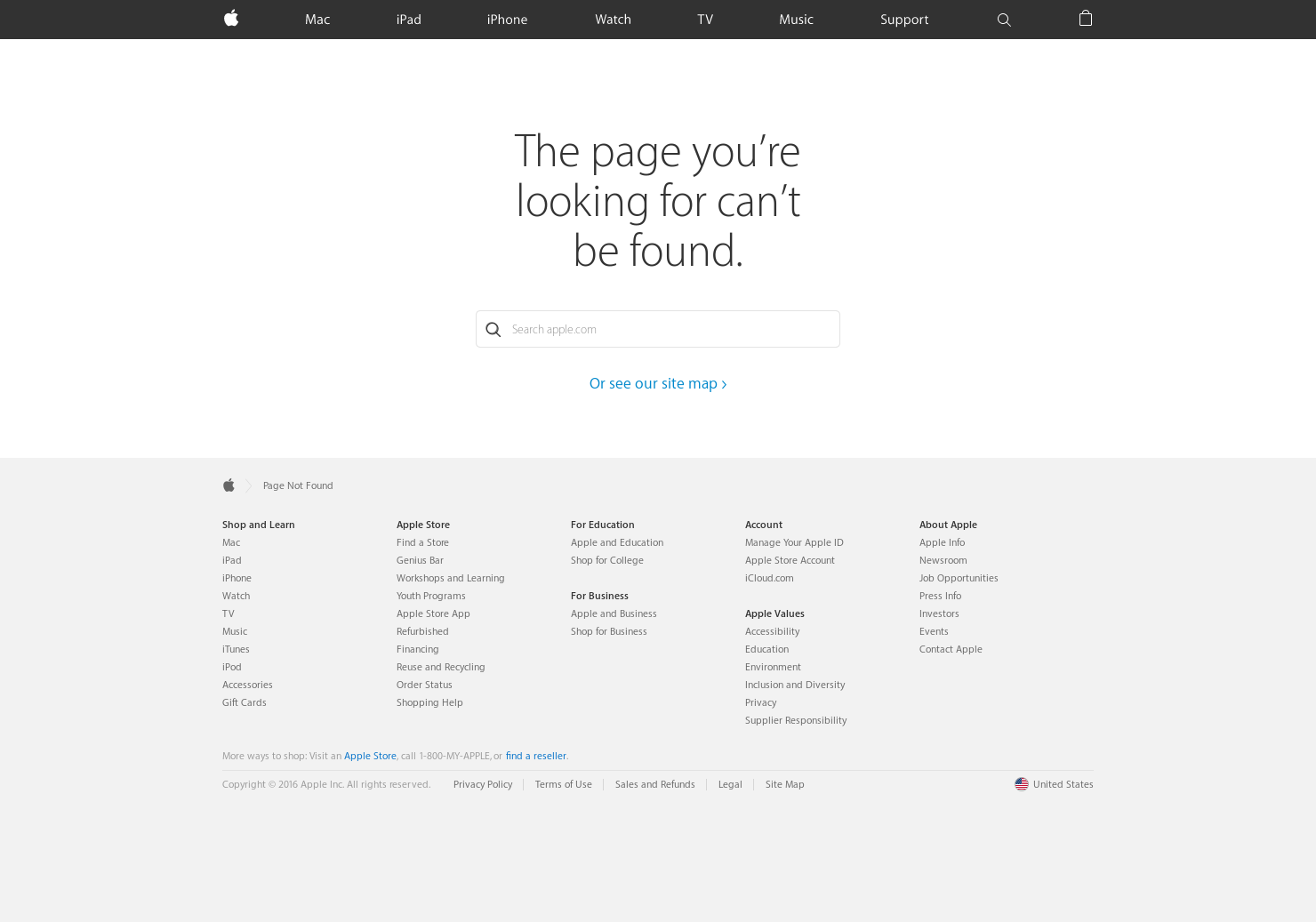
Task: Open Reuse and Recycling link
Action: pos(441,667)
